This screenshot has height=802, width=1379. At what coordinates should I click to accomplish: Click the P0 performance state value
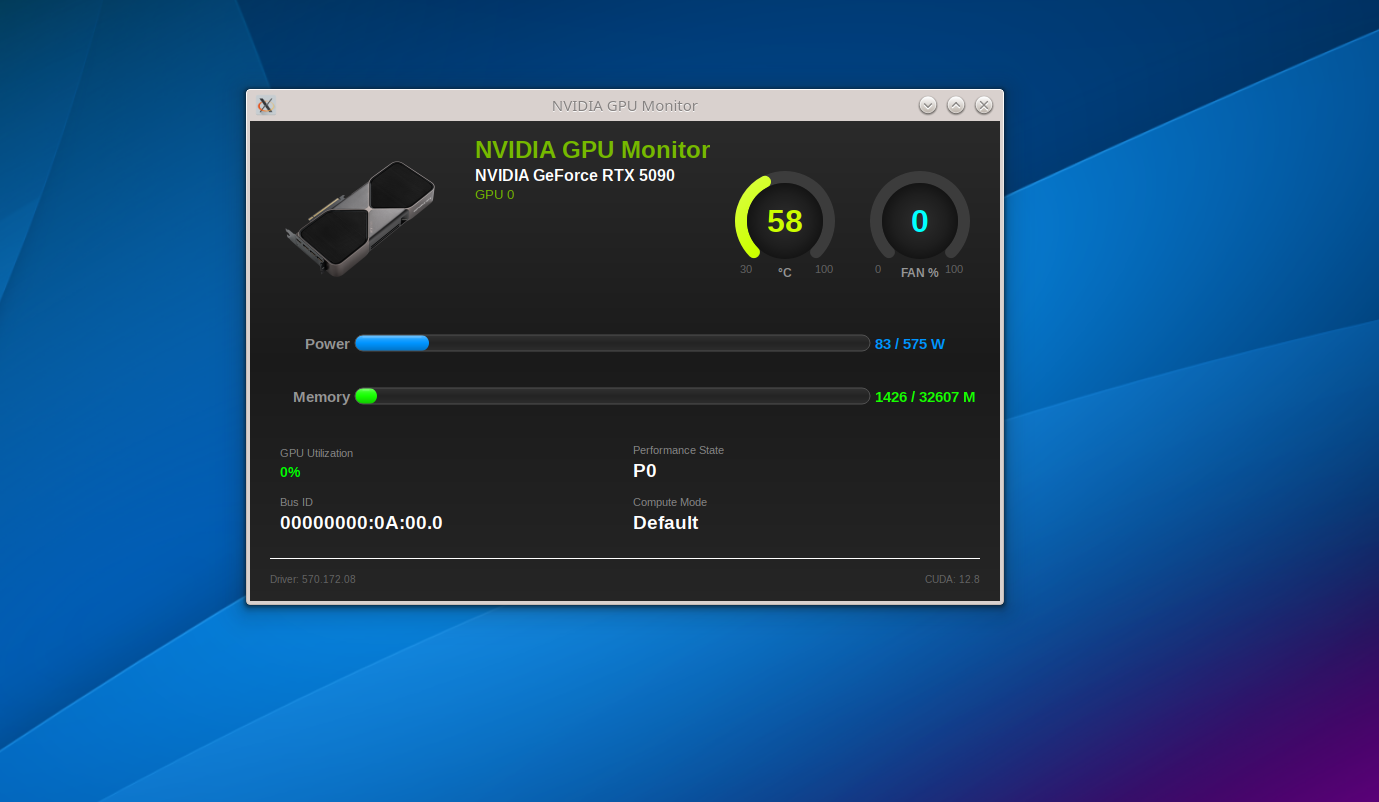coord(645,471)
